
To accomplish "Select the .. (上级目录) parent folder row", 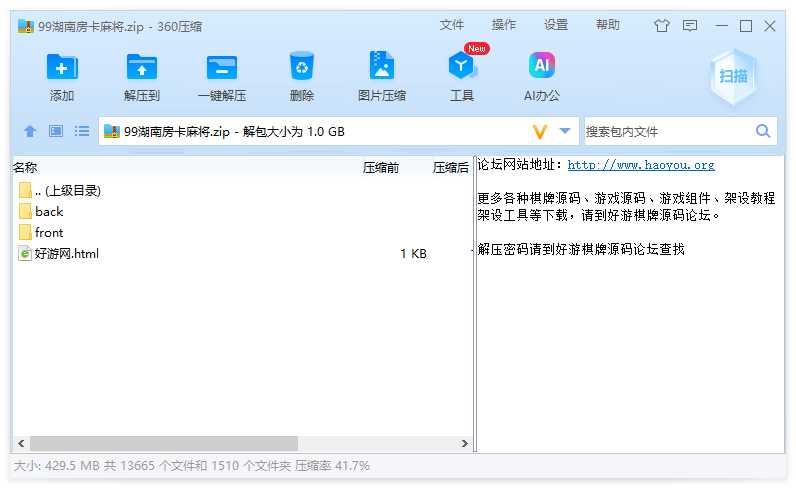I will coord(242,190).
